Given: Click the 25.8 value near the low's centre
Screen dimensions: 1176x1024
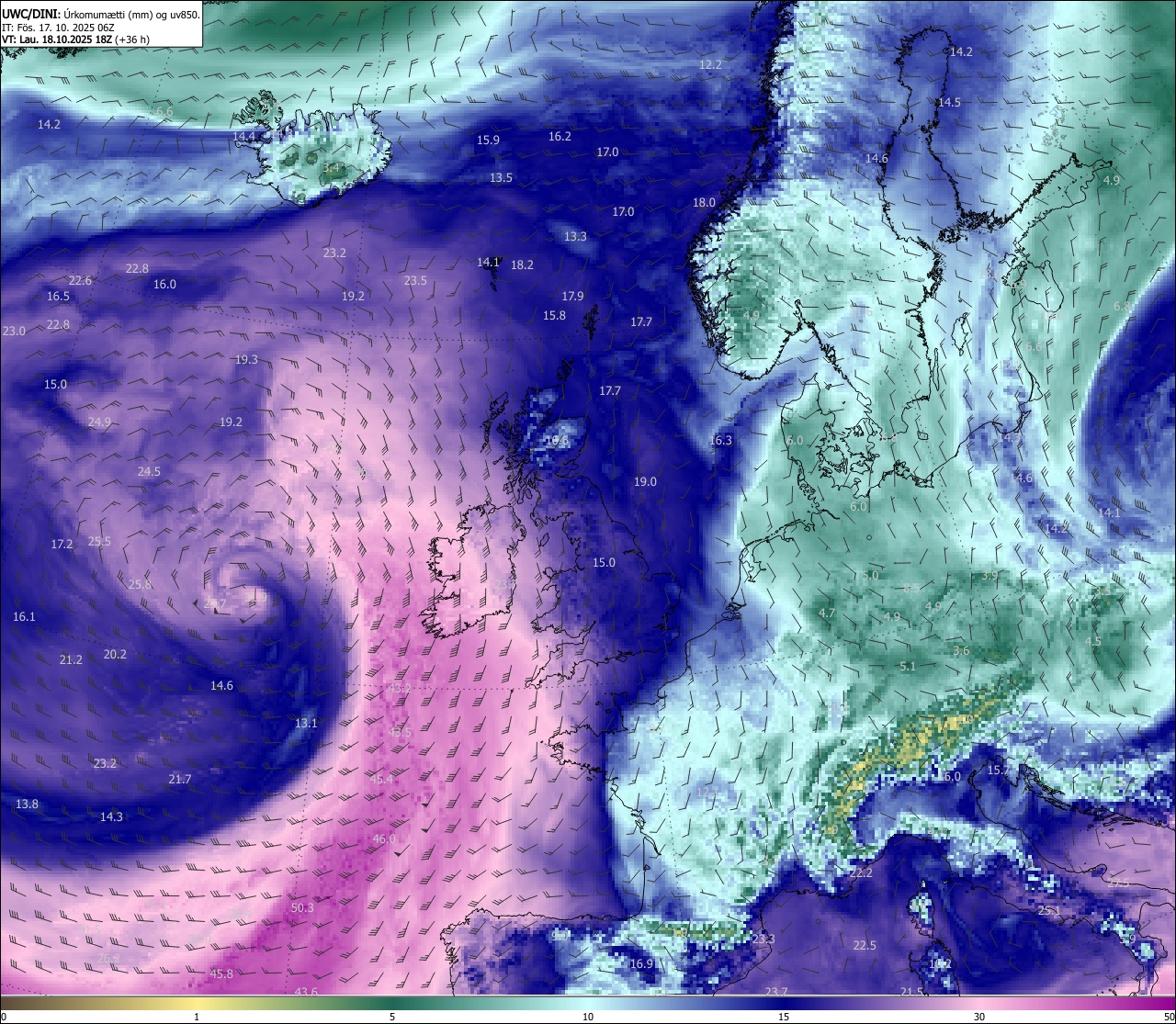Looking at the screenshot, I should (140, 584).
